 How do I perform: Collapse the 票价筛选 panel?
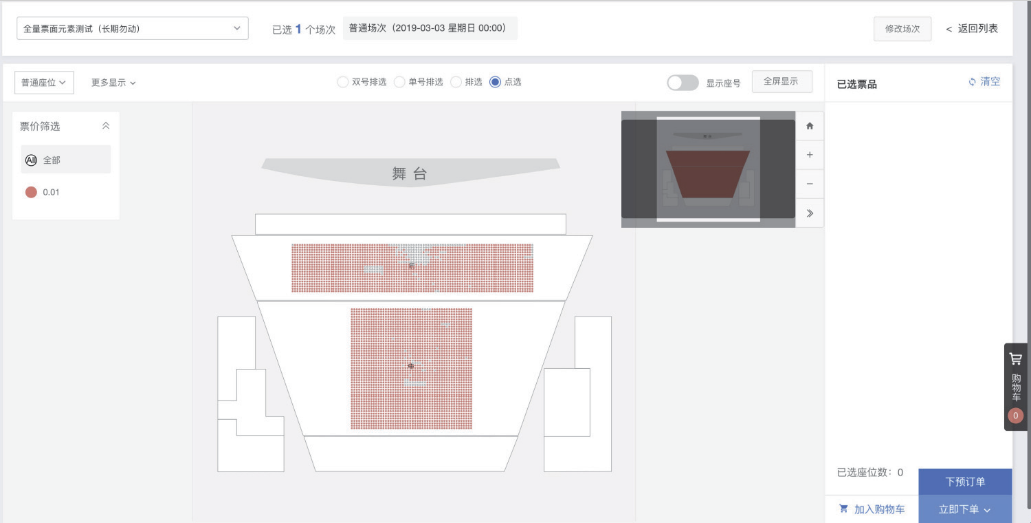[x=106, y=126]
